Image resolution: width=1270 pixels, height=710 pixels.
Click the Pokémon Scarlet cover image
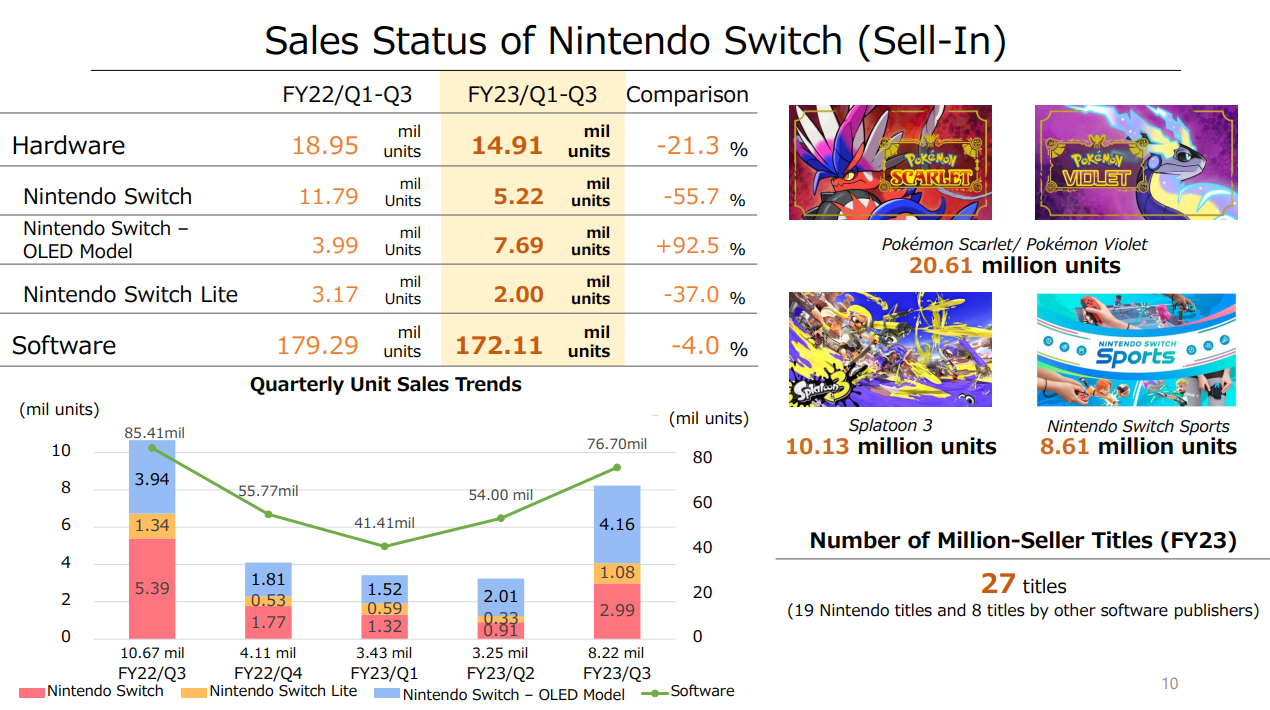pyautogui.click(x=890, y=162)
